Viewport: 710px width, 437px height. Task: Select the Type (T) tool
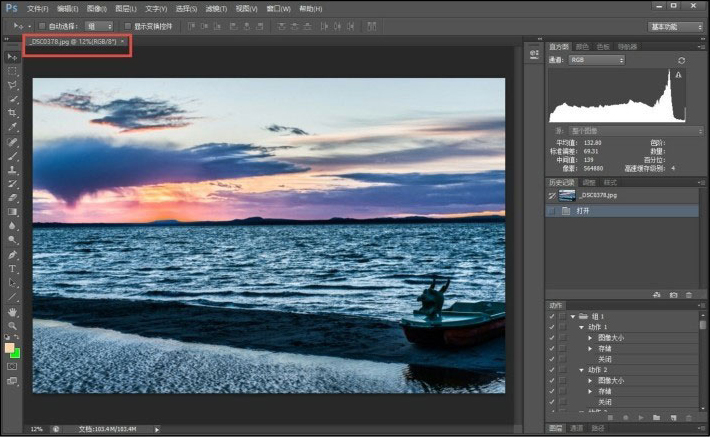pyautogui.click(x=13, y=269)
